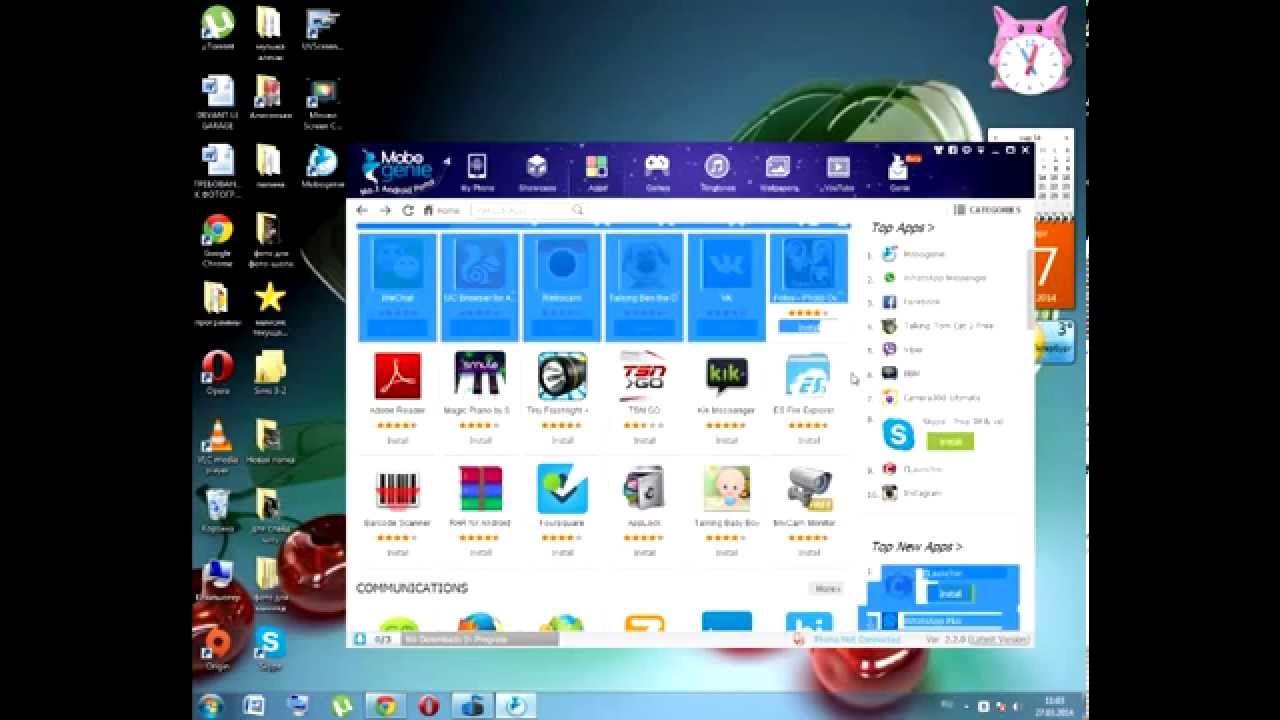Click the Magic Piano app icon
The image size is (1280, 720).
pos(480,375)
